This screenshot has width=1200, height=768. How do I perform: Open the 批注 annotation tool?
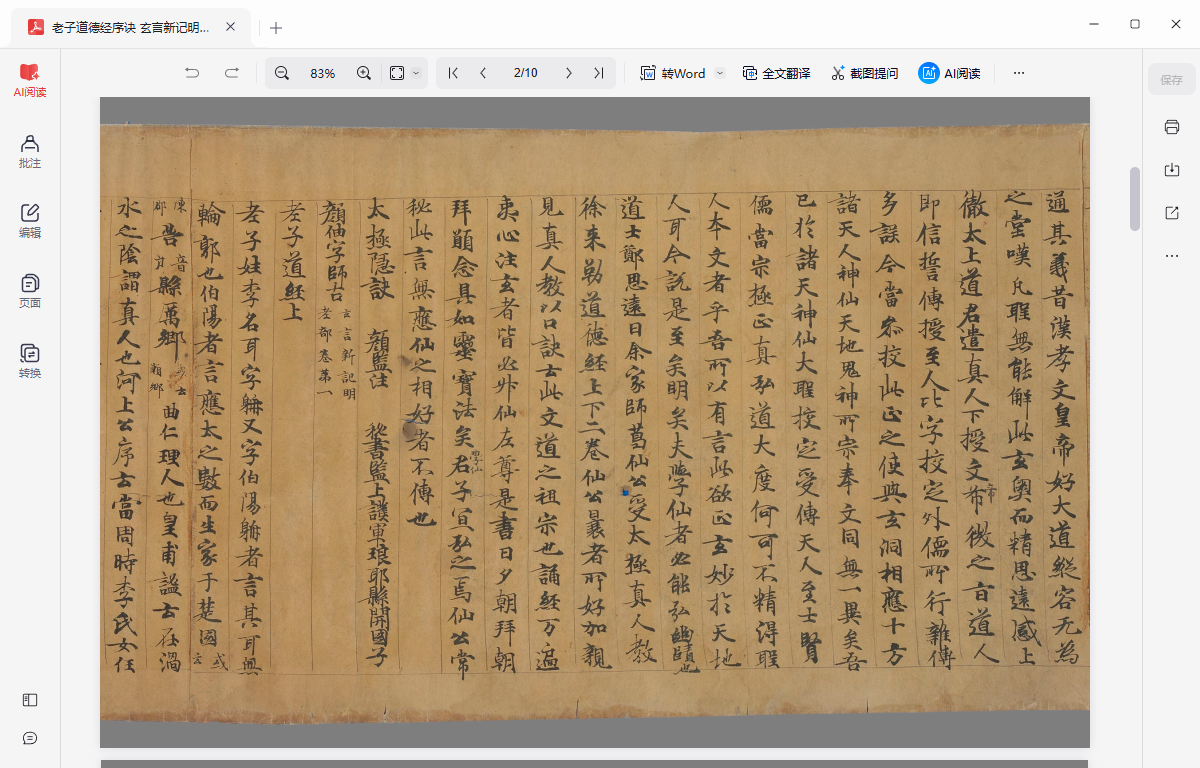[x=30, y=152]
